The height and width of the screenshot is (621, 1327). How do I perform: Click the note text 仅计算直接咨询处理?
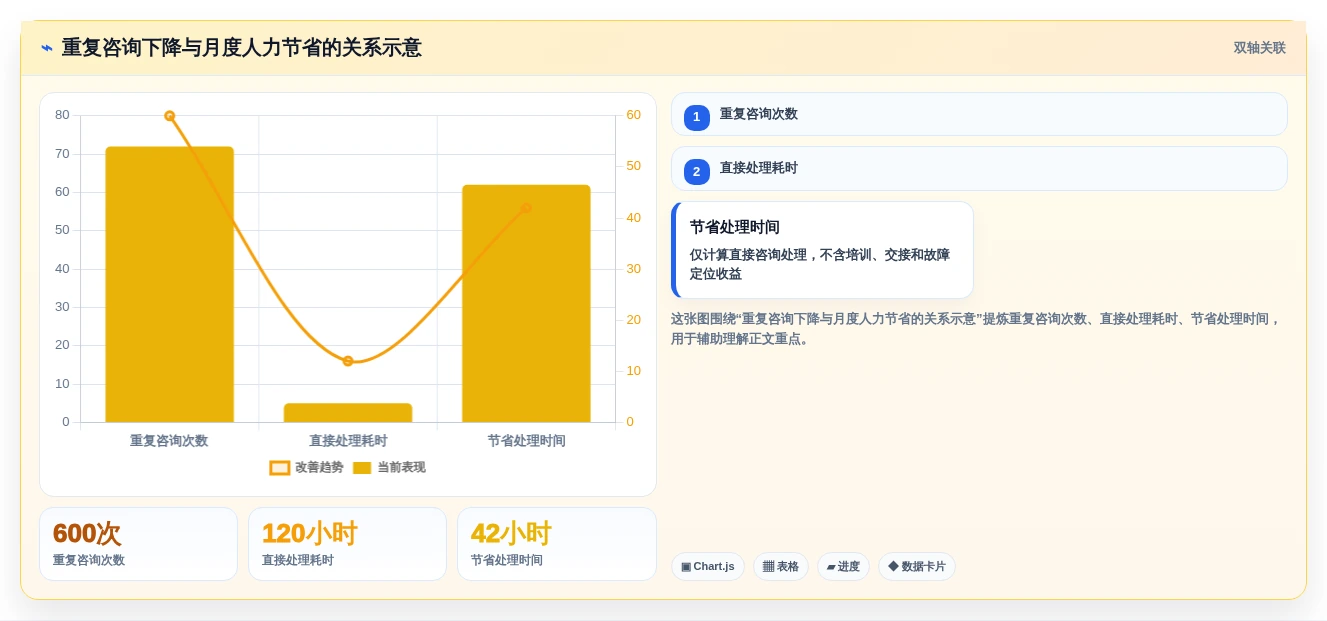click(820, 264)
